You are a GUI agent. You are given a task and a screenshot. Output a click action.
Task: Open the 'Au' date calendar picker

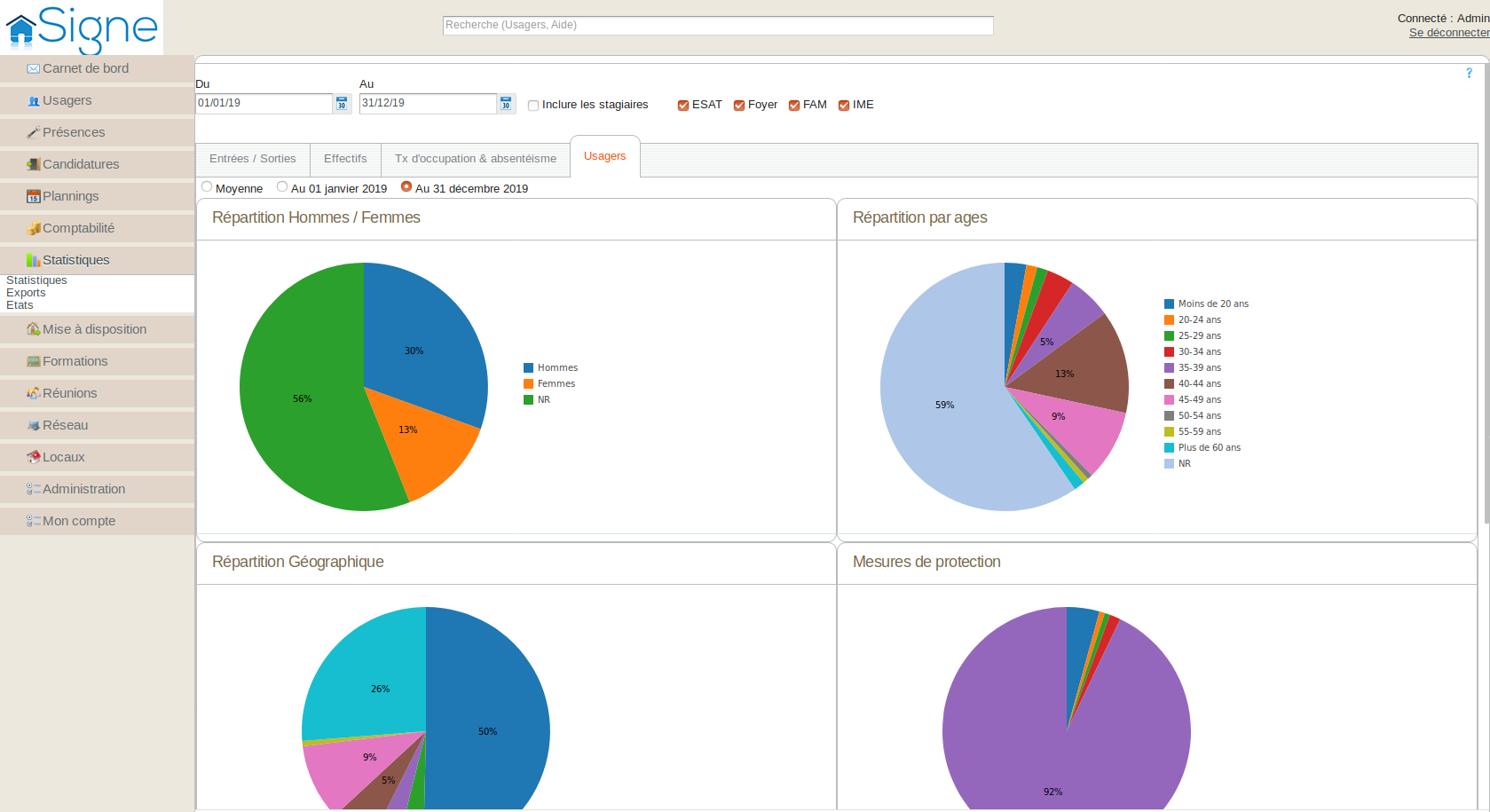click(506, 104)
